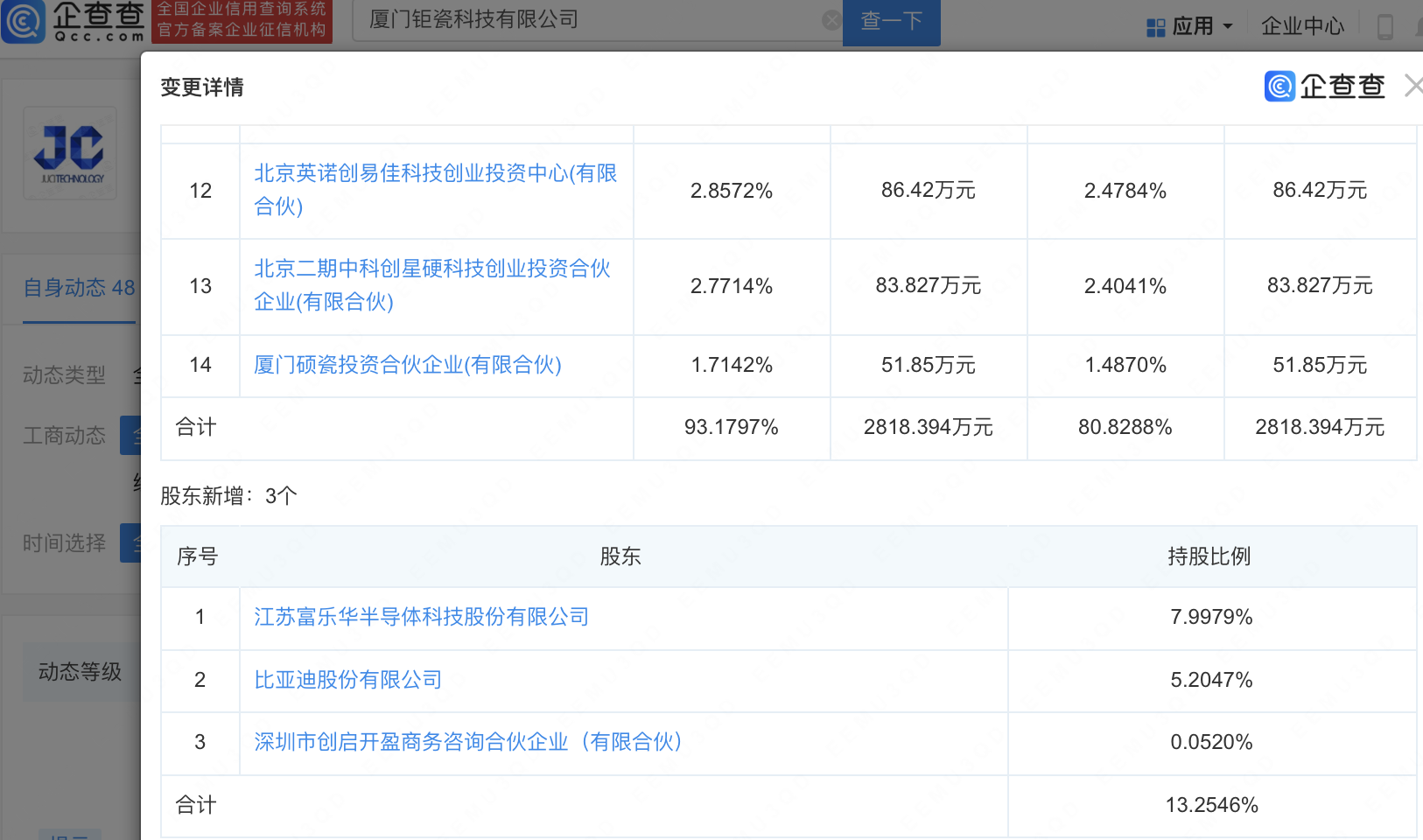Click the 时间选择 filter label
The height and width of the screenshot is (840, 1423).
click(65, 543)
